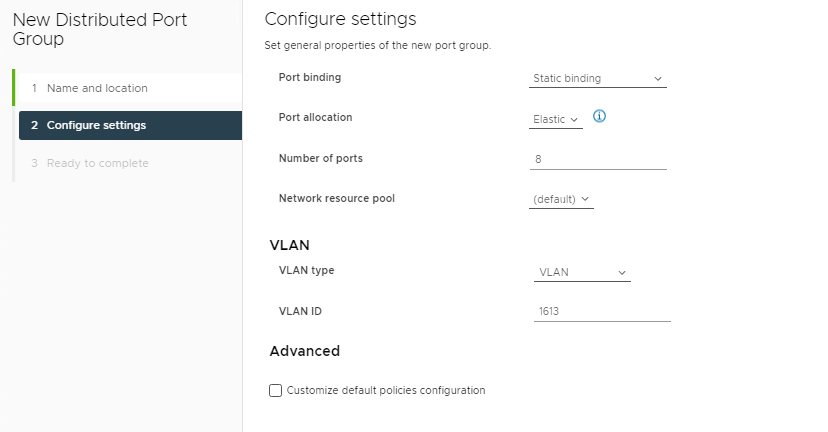Click the New Distributed Port Group title
The width and height of the screenshot is (828, 432).
tap(100, 29)
